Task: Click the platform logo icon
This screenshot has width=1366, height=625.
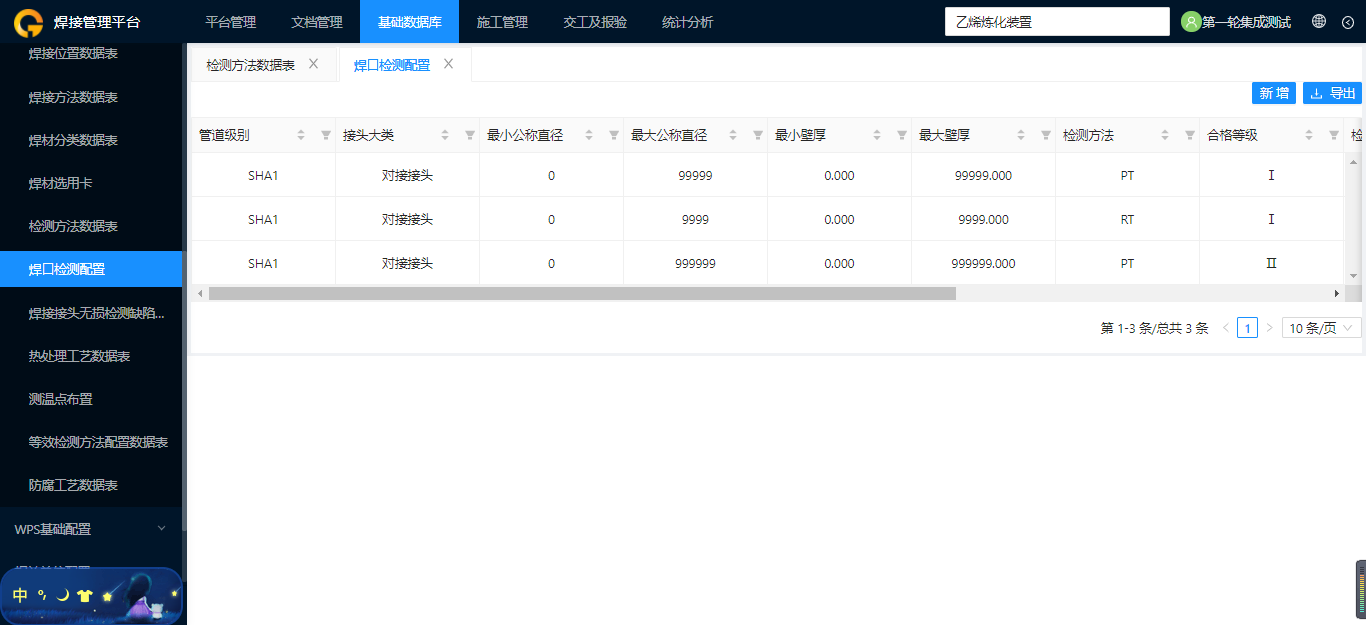Action: (x=28, y=22)
